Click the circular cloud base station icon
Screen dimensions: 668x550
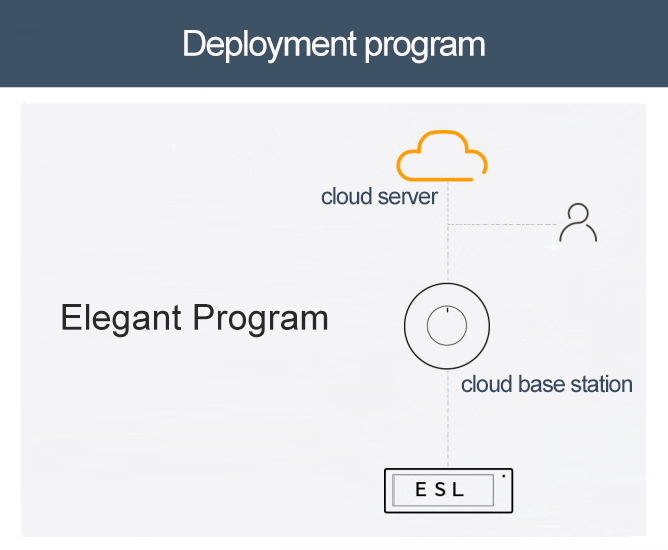pos(446,326)
